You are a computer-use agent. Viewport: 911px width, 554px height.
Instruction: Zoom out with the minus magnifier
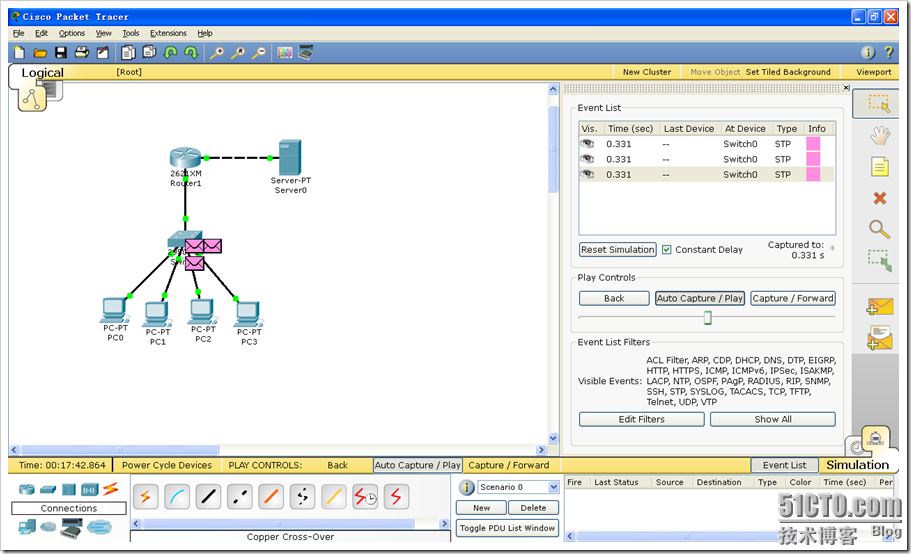(x=259, y=53)
